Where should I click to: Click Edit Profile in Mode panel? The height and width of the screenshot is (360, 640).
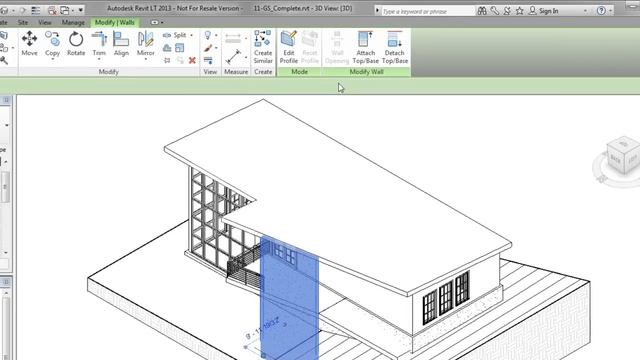tap(289, 47)
